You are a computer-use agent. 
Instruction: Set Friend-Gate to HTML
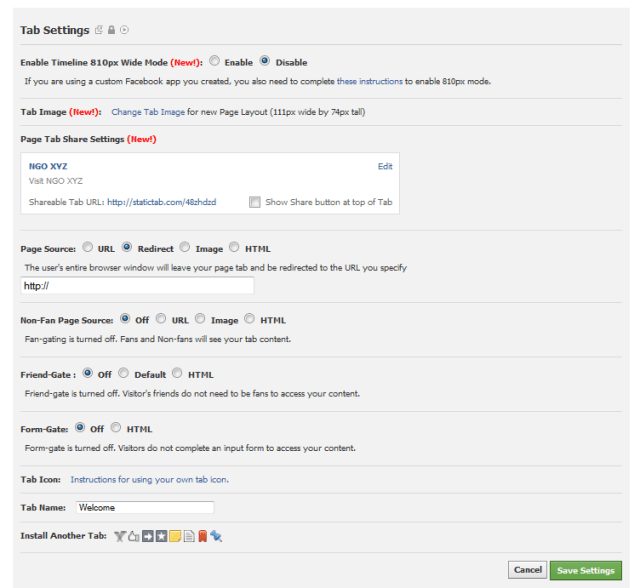tap(177, 373)
